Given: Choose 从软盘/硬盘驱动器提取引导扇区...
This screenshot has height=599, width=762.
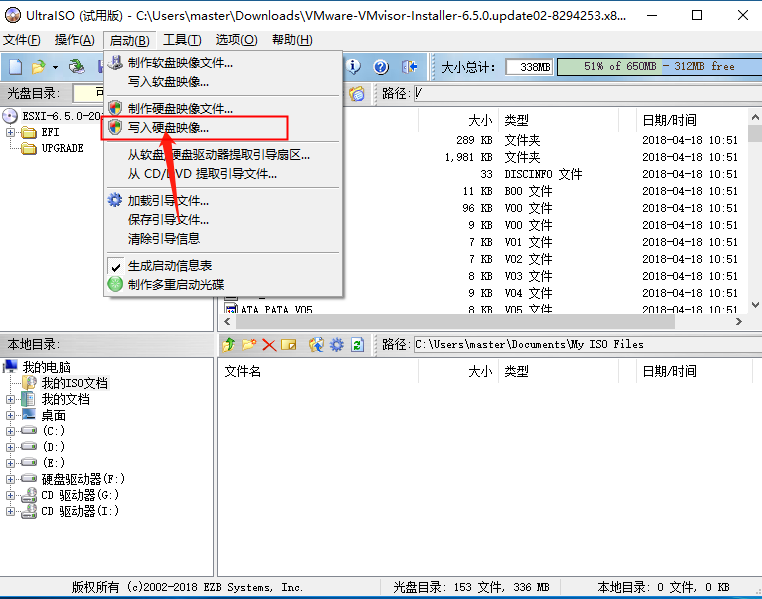Looking at the screenshot, I should (224, 154).
